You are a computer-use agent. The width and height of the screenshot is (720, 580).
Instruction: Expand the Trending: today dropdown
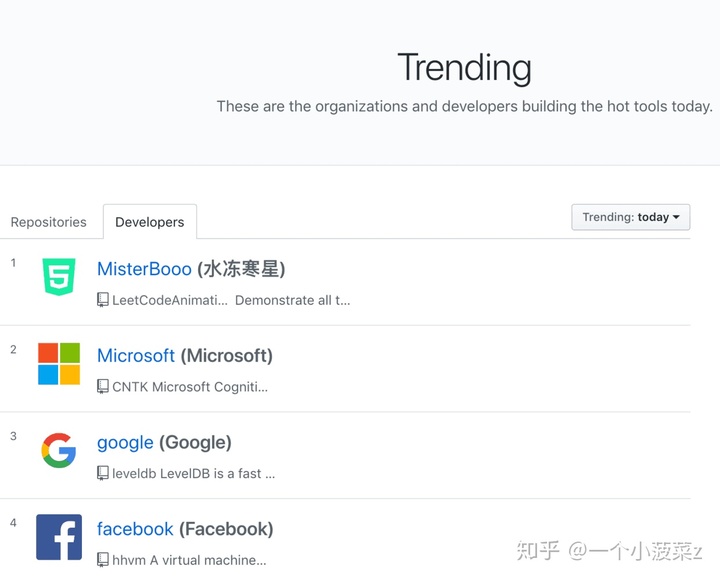(630, 217)
